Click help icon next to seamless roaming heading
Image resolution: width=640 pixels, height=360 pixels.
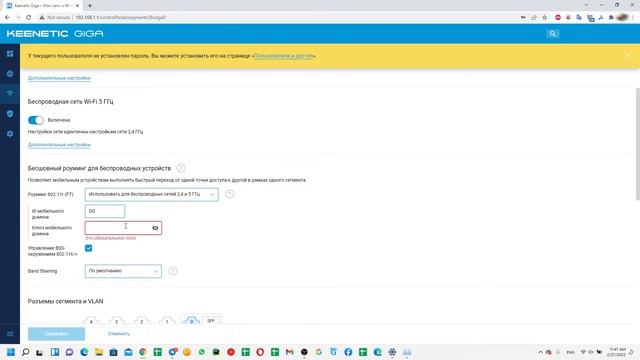click(x=181, y=168)
